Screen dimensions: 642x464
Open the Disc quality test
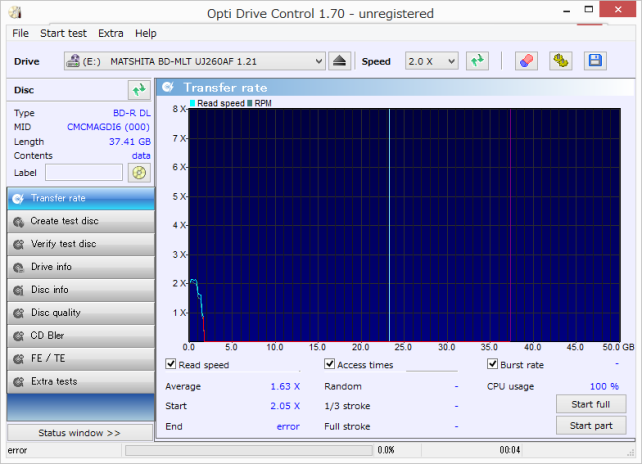click(x=80, y=313)
